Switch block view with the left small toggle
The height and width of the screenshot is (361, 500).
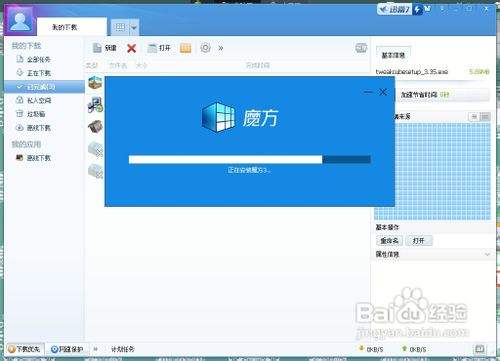pyautogui.click(x=474, y=117)
